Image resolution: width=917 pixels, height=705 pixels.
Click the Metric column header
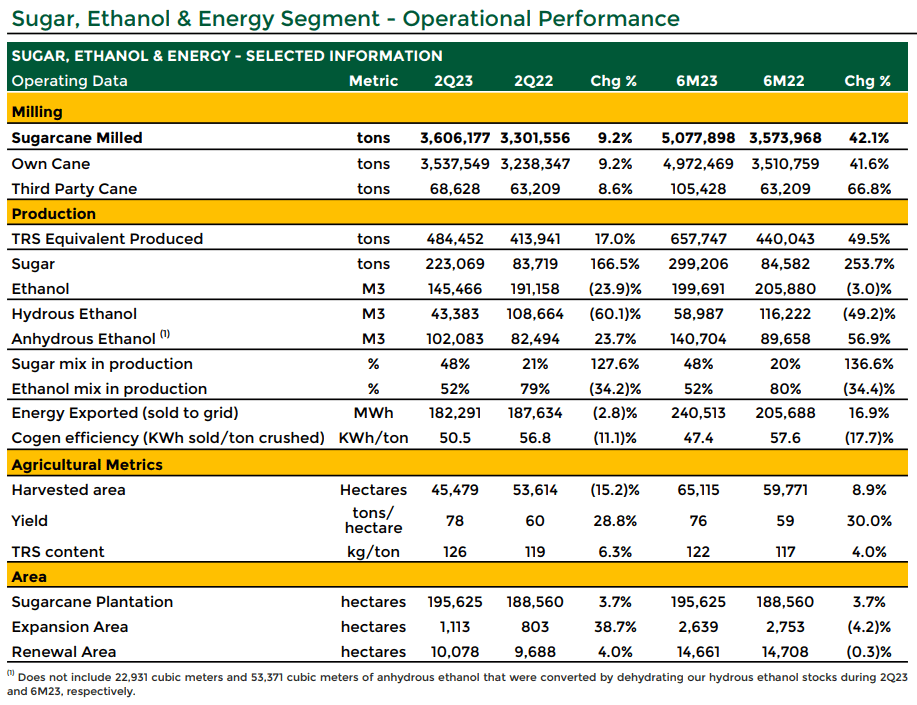click(373, 81)
